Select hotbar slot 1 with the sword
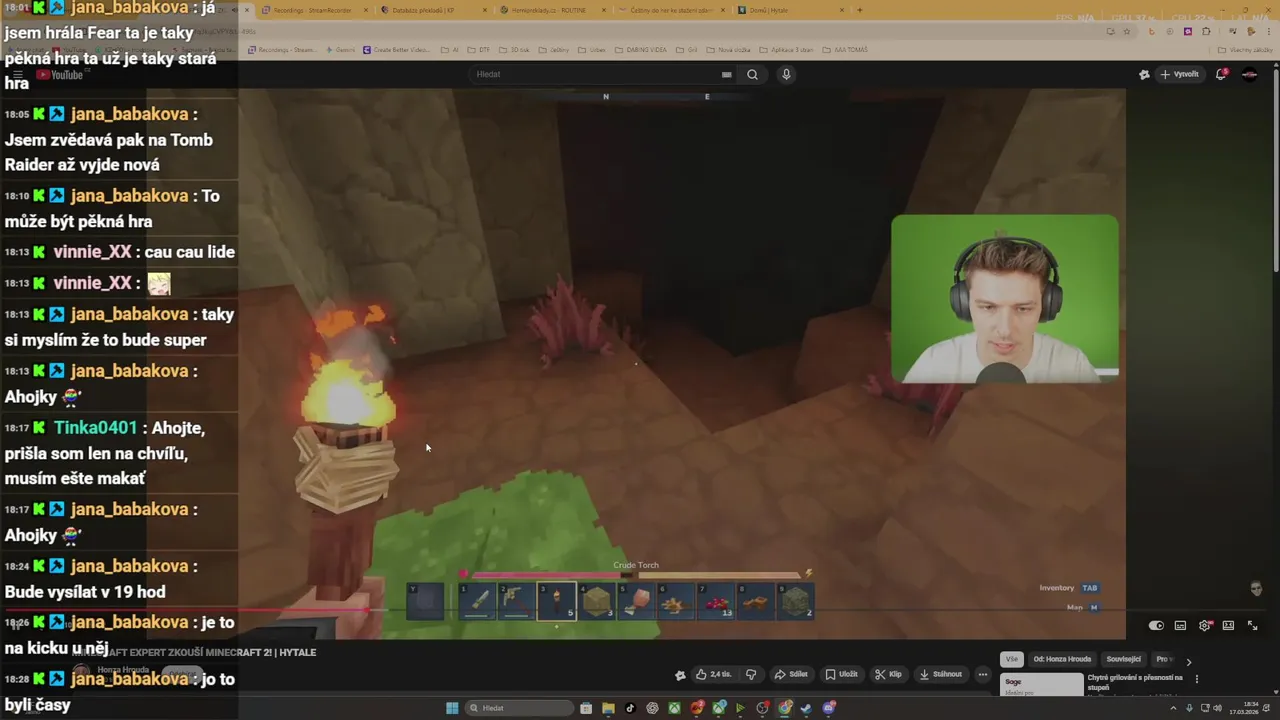Viewport: 1280px width, 720px height. pyautogui.click(x=477, y=601)
